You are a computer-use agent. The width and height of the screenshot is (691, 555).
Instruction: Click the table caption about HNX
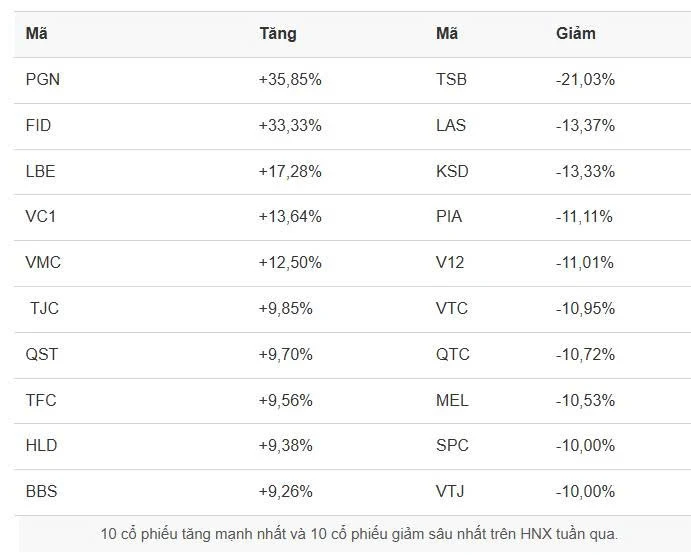click(x=359, y=534)
